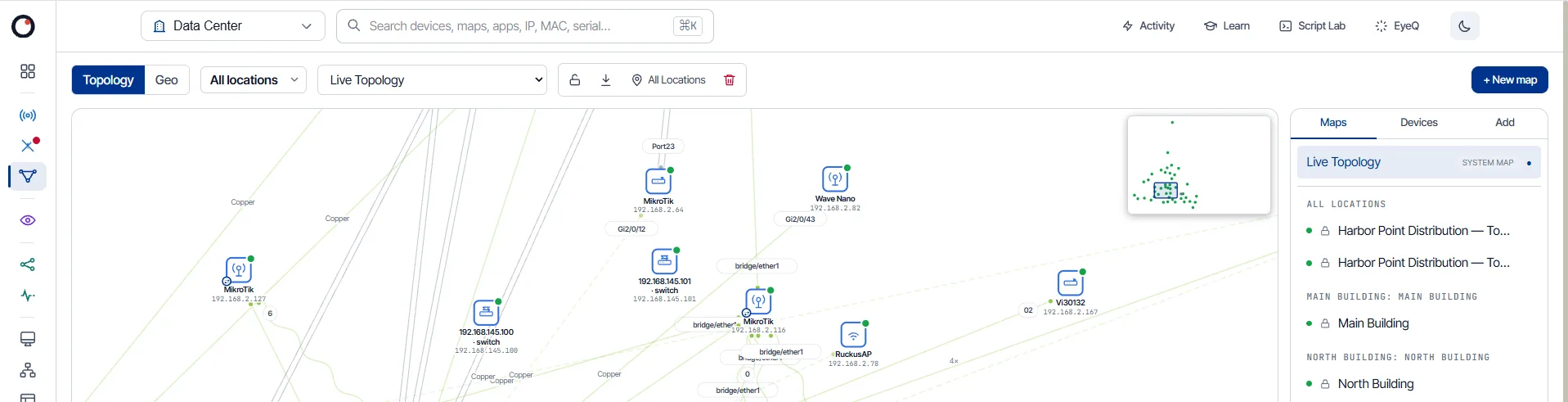
Task: Toggle dark mode with the moon icon
Action: coord(1464,26)
